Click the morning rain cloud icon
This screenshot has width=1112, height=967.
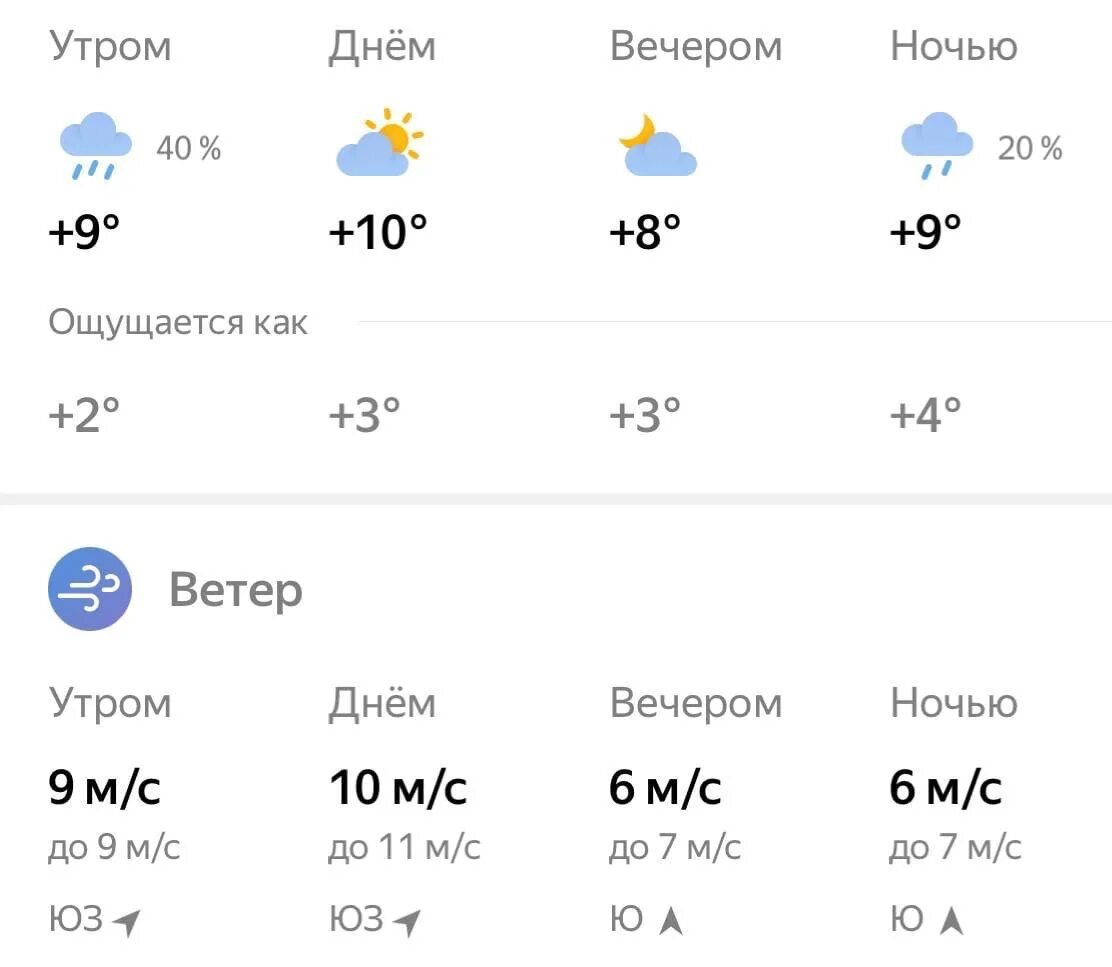96,146
